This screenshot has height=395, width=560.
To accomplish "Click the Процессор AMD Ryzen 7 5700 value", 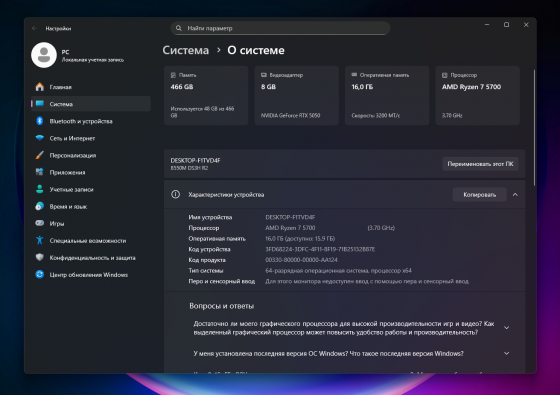I will click(290, 228).
